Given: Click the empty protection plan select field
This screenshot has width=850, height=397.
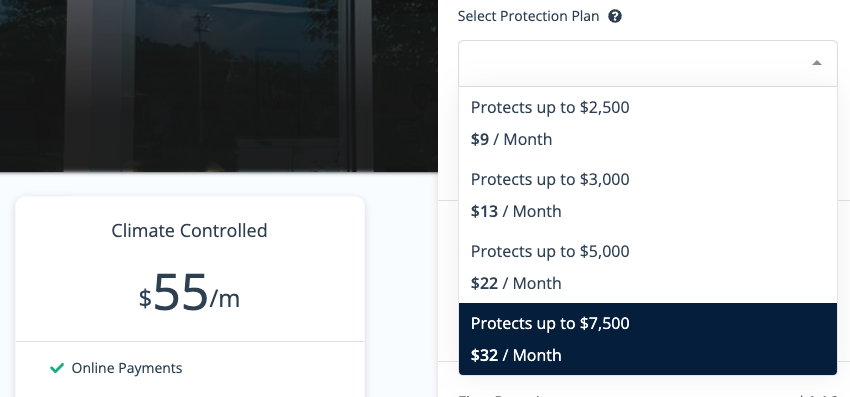Looking at the screenshot, I should click(648, 63).
